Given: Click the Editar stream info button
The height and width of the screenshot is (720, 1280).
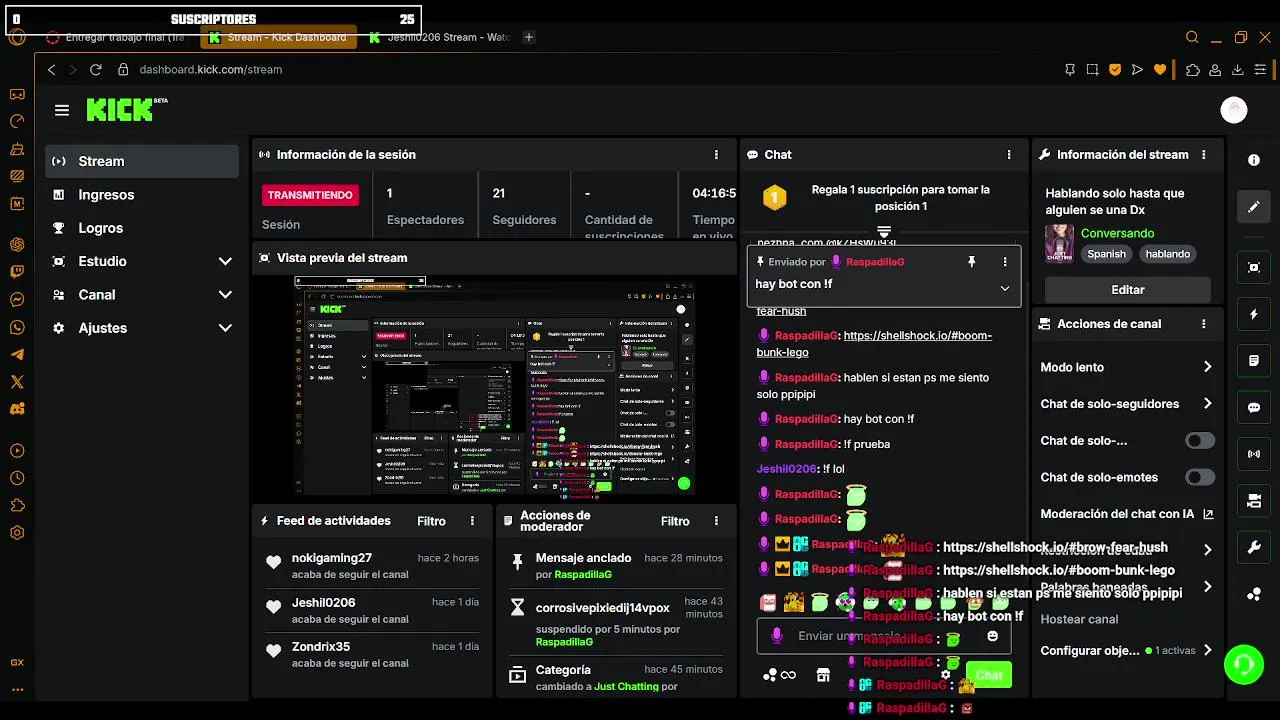Looking at the screenshot, I should pos(1128,290).
